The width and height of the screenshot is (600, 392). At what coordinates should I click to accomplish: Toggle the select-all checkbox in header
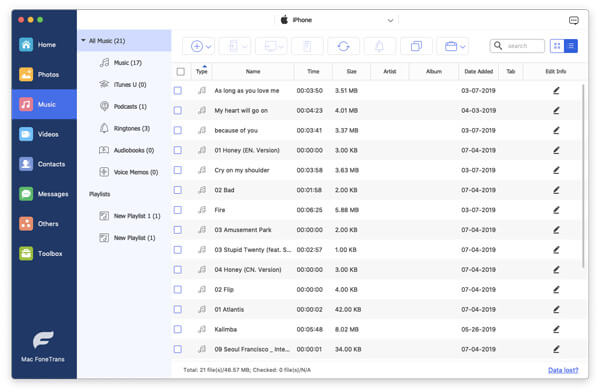[x=181, y=72]
